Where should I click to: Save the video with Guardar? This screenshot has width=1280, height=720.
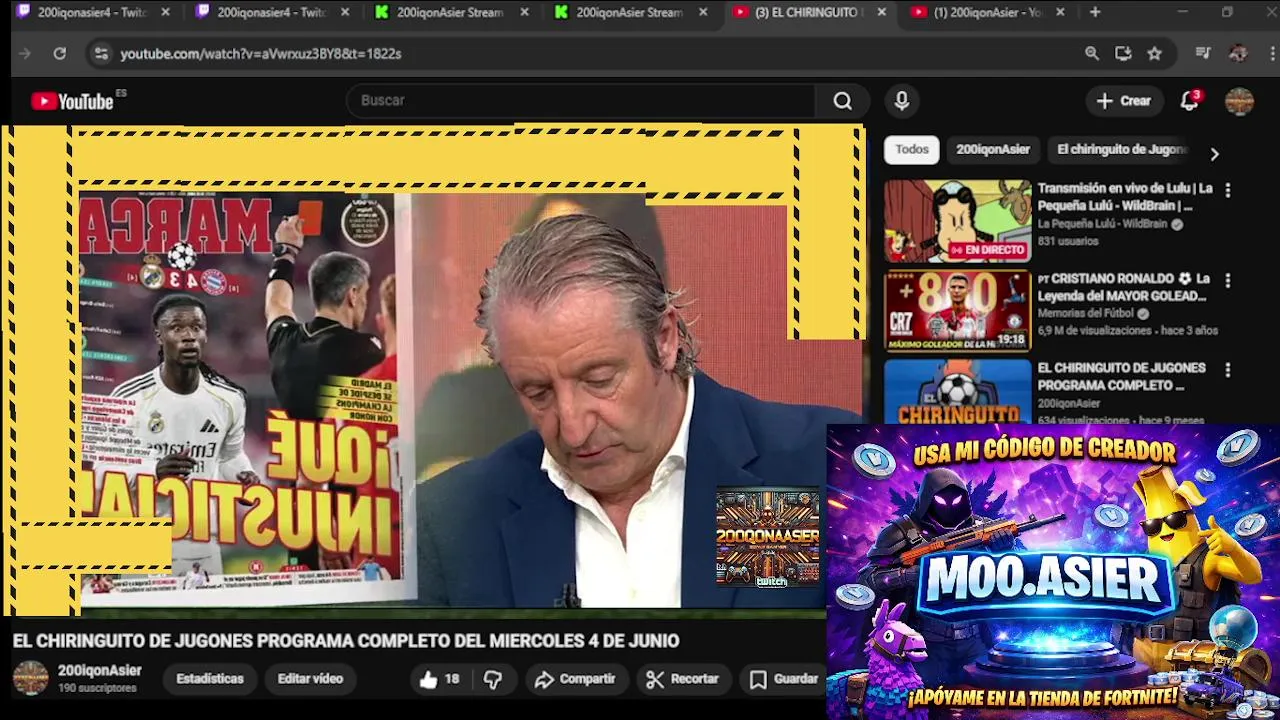pos(785,679)
